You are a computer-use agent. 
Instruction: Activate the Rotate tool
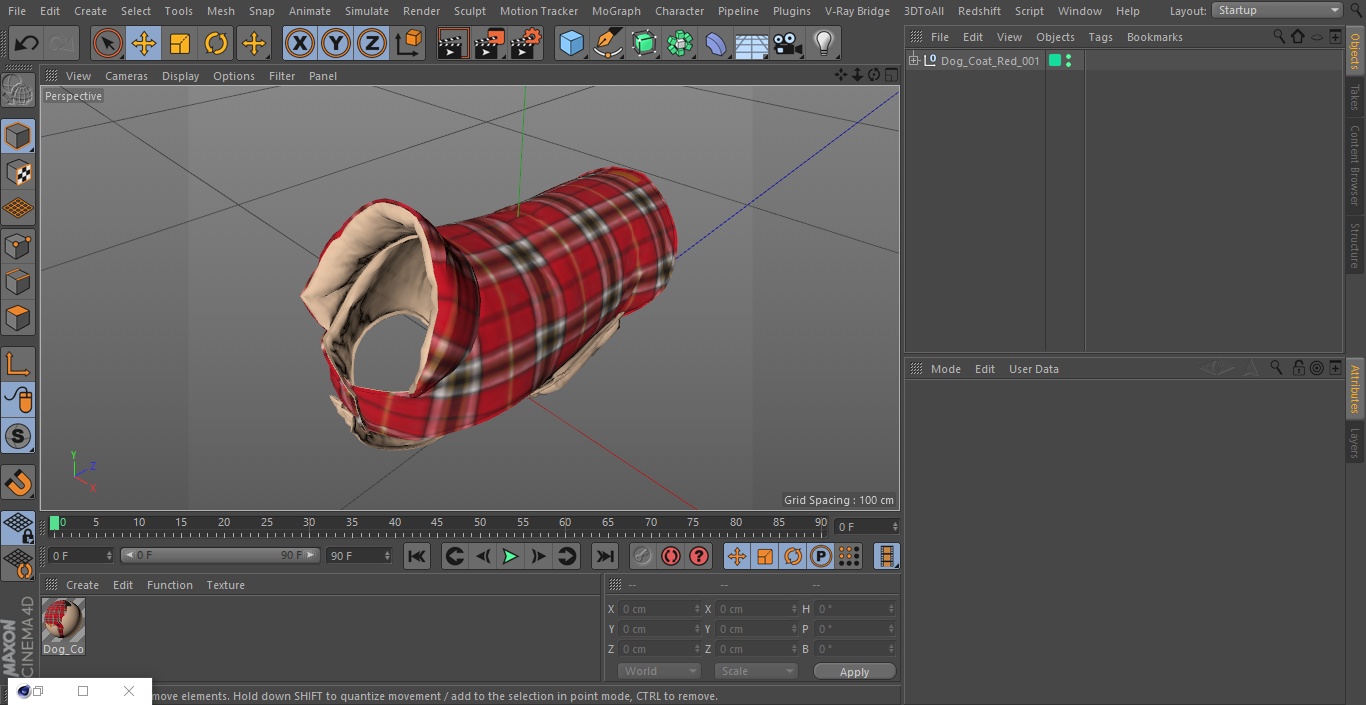click(216, 44)
